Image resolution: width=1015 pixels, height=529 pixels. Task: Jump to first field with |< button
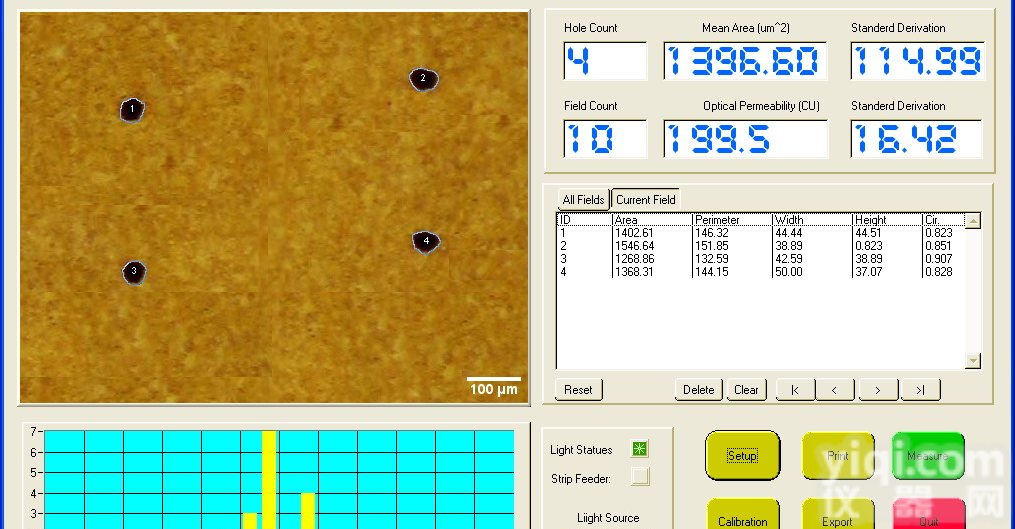point(795,390)
